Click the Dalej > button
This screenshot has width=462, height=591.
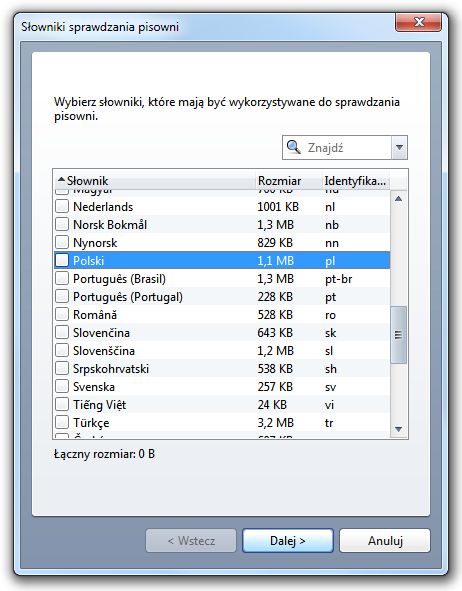288,540
